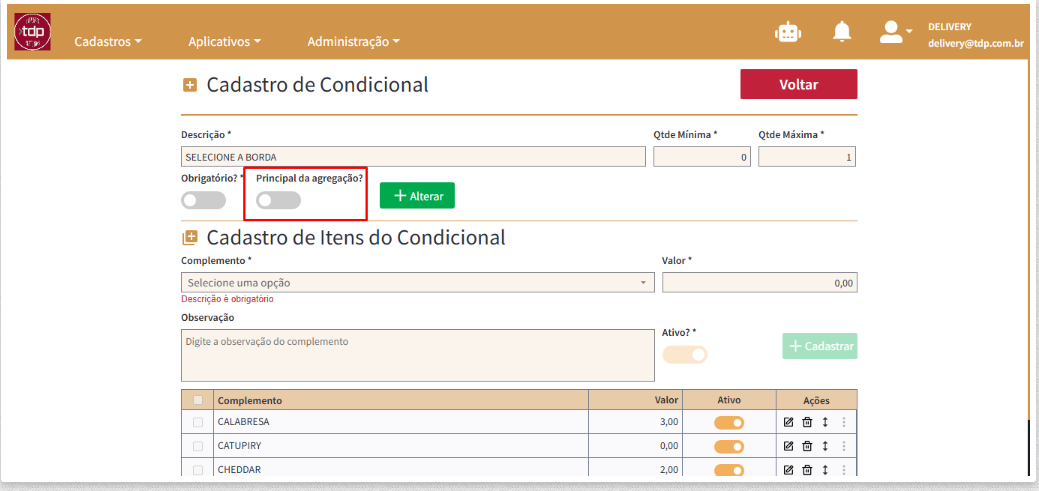The image size is (1039, 491).
Task: Toggle Principal da agregação switch
Action: (278, 200)
